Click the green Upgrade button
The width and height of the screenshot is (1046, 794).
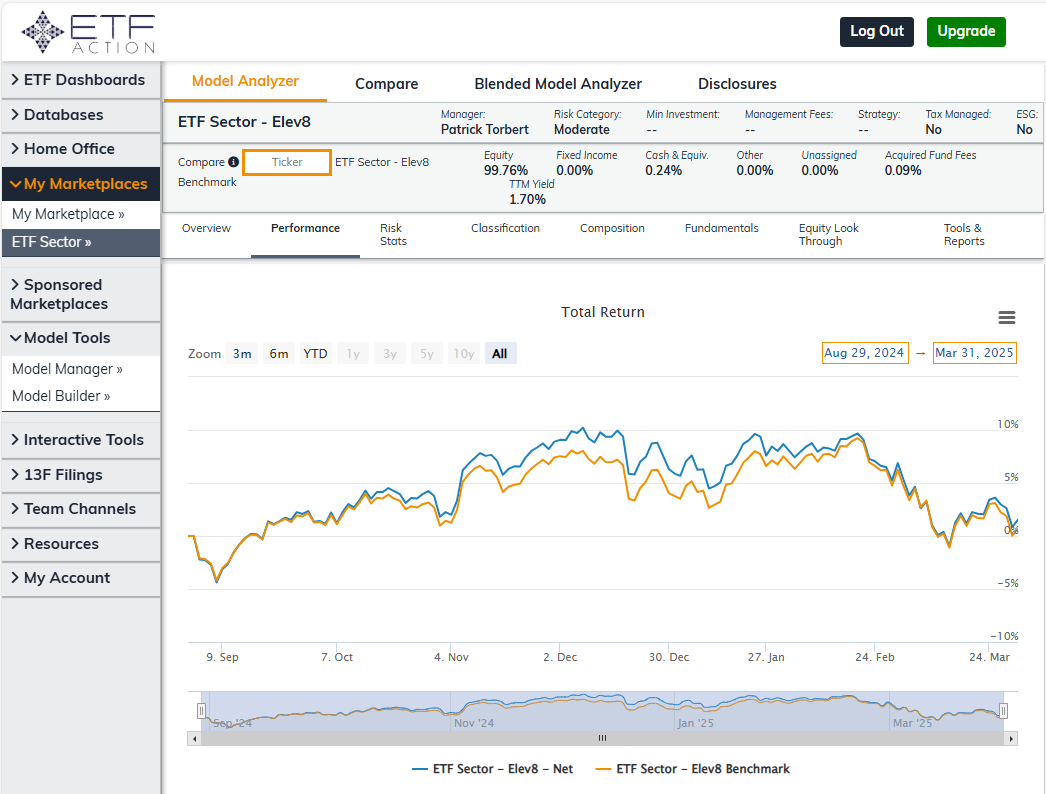click(x=966, y=31)
